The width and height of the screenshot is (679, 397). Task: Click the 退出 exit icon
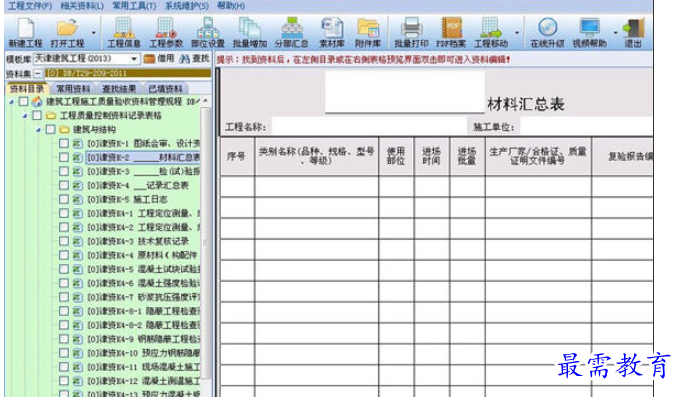(633, 33)
